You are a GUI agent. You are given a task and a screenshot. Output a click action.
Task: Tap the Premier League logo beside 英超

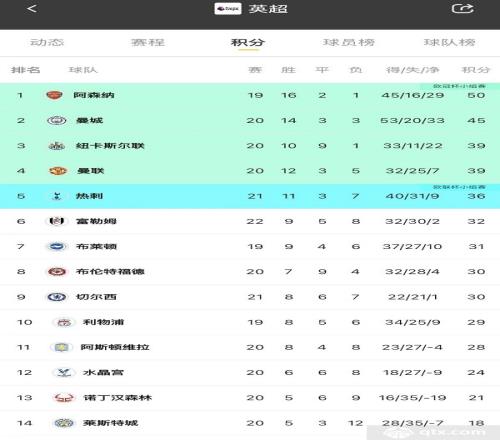pos(228,9)
